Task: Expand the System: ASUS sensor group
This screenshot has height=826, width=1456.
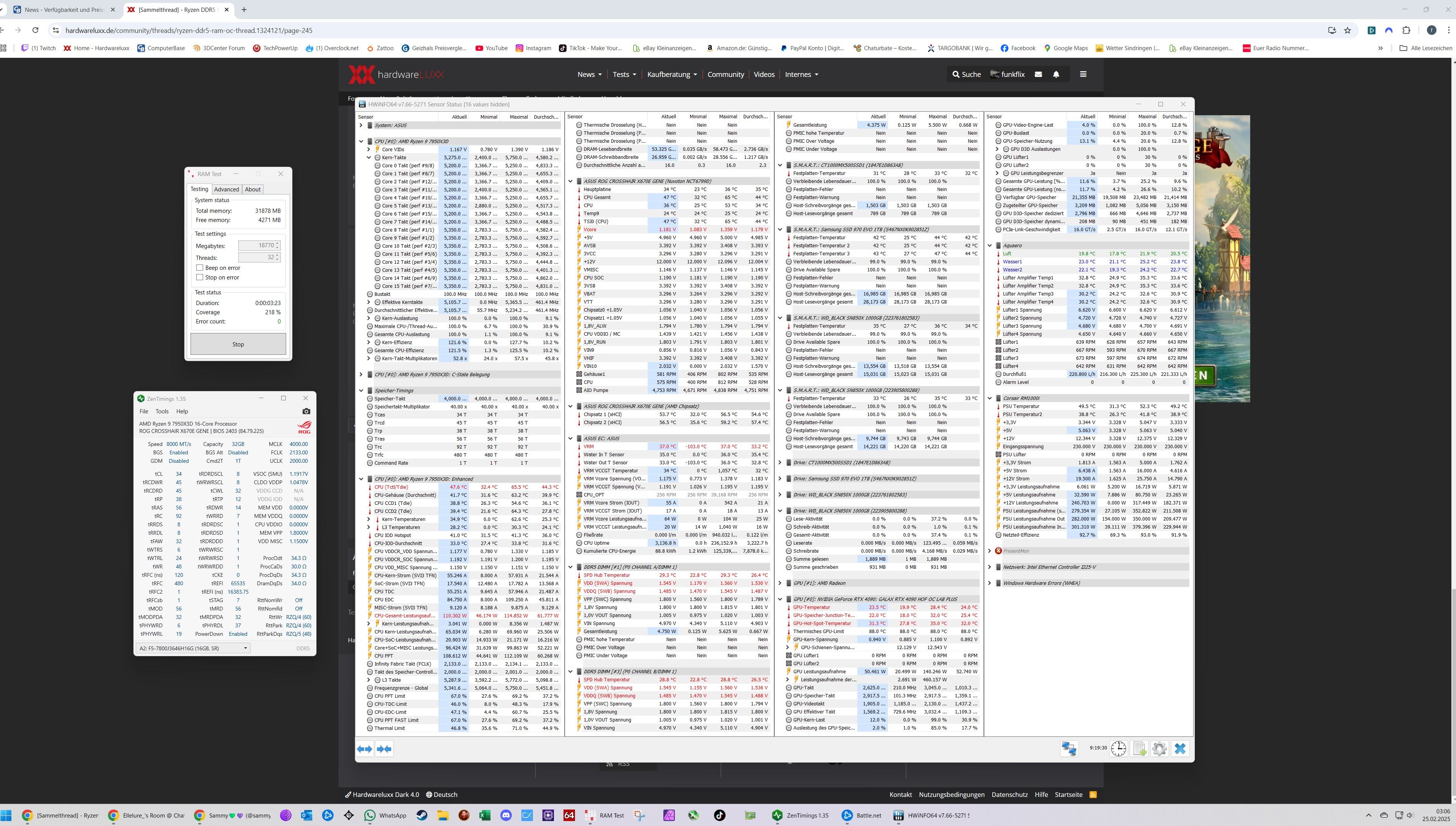Action: tap(361, 126)
